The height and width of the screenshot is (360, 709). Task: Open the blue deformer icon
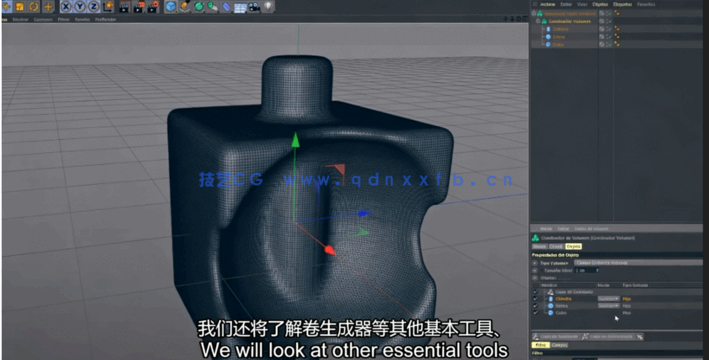[x=226, y=6]
